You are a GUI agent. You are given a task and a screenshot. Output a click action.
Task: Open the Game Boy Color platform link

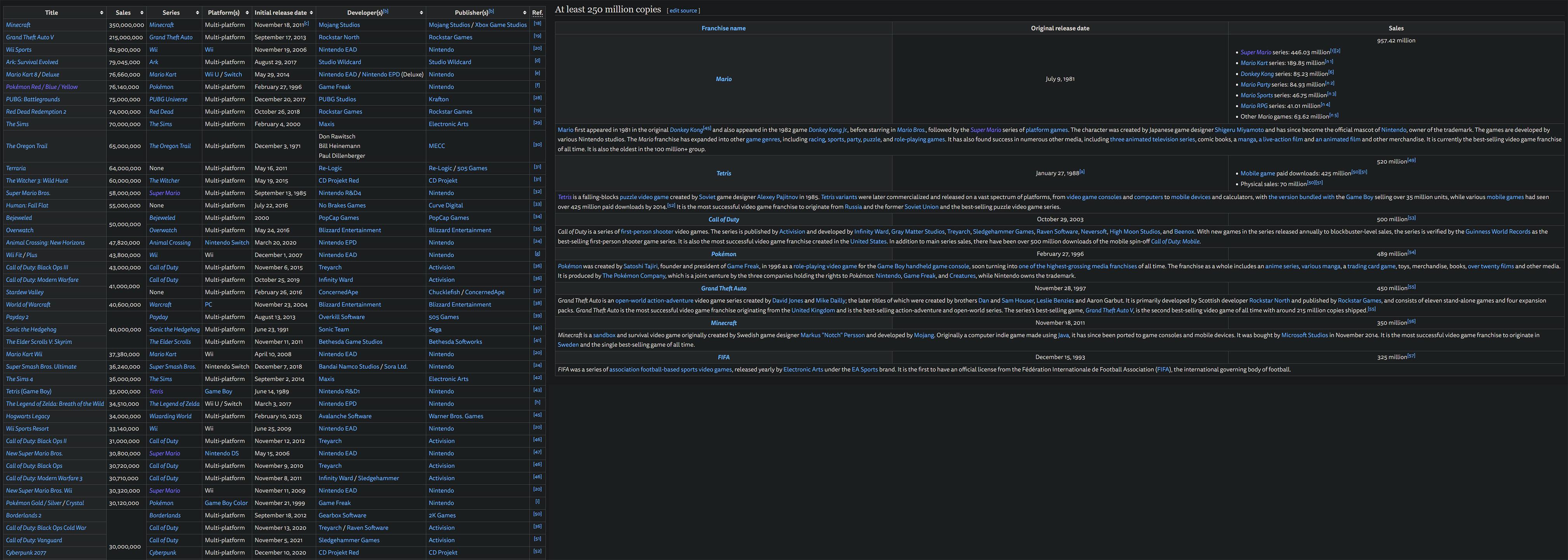(x=227, y=503)
